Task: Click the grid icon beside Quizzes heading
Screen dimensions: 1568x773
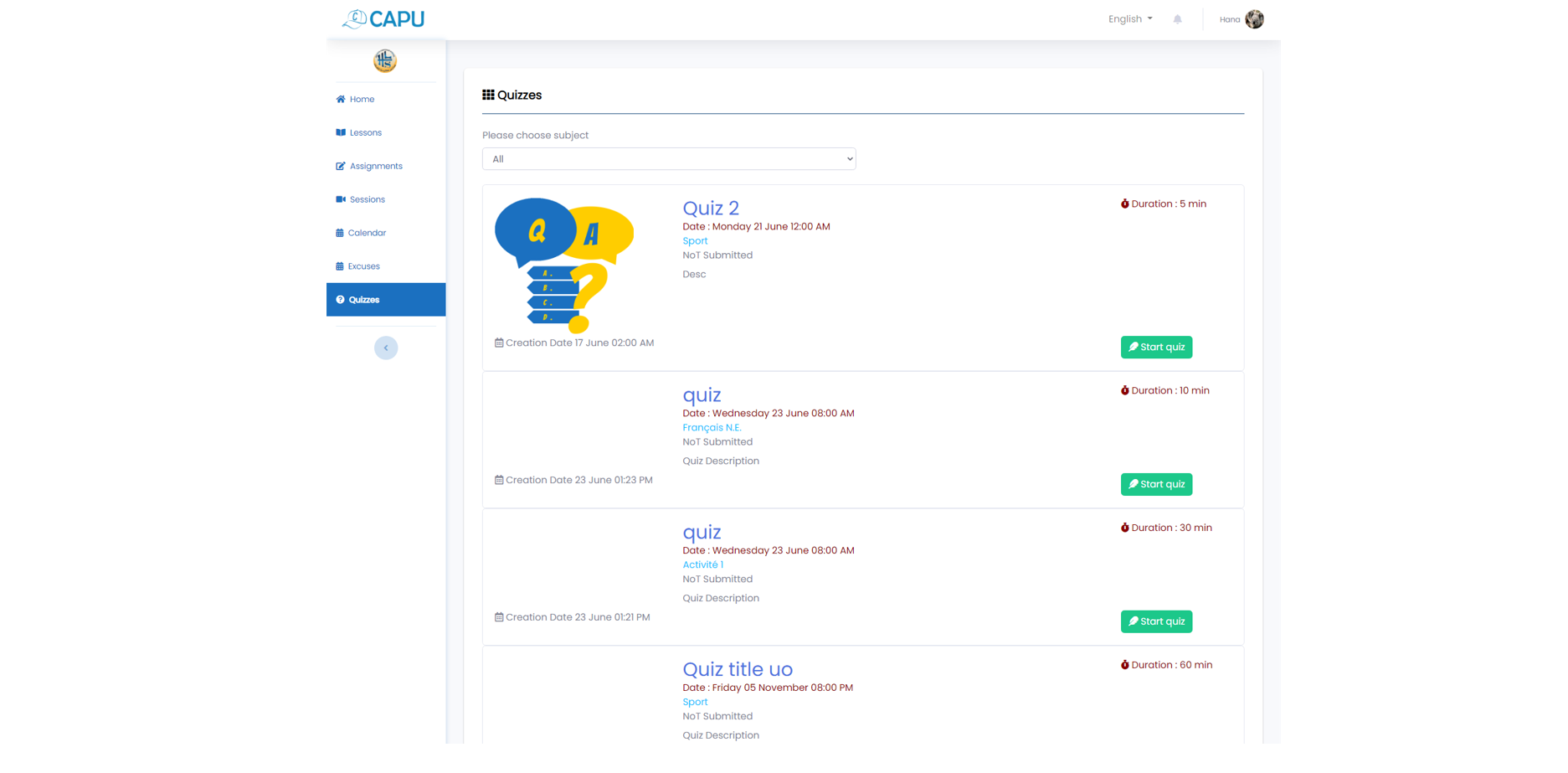Action: [x=488, y=95]
